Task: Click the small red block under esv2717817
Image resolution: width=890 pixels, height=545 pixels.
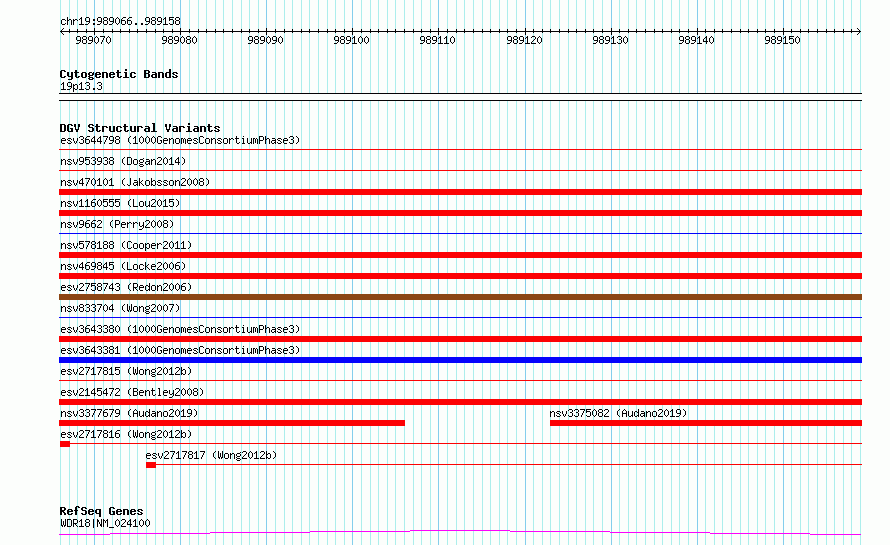Action: 151,465
